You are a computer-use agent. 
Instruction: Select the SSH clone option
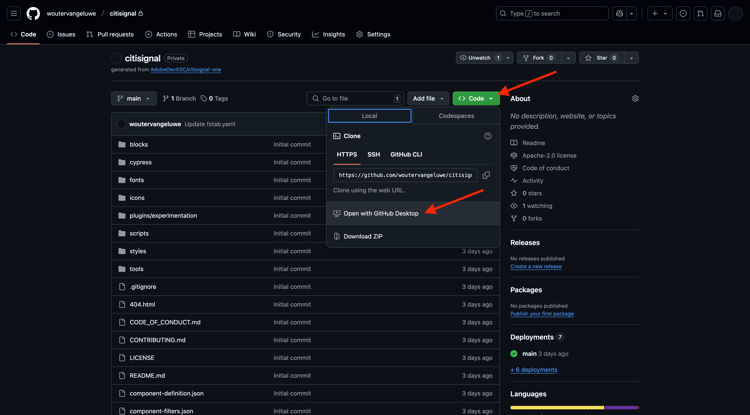(374, 154)
